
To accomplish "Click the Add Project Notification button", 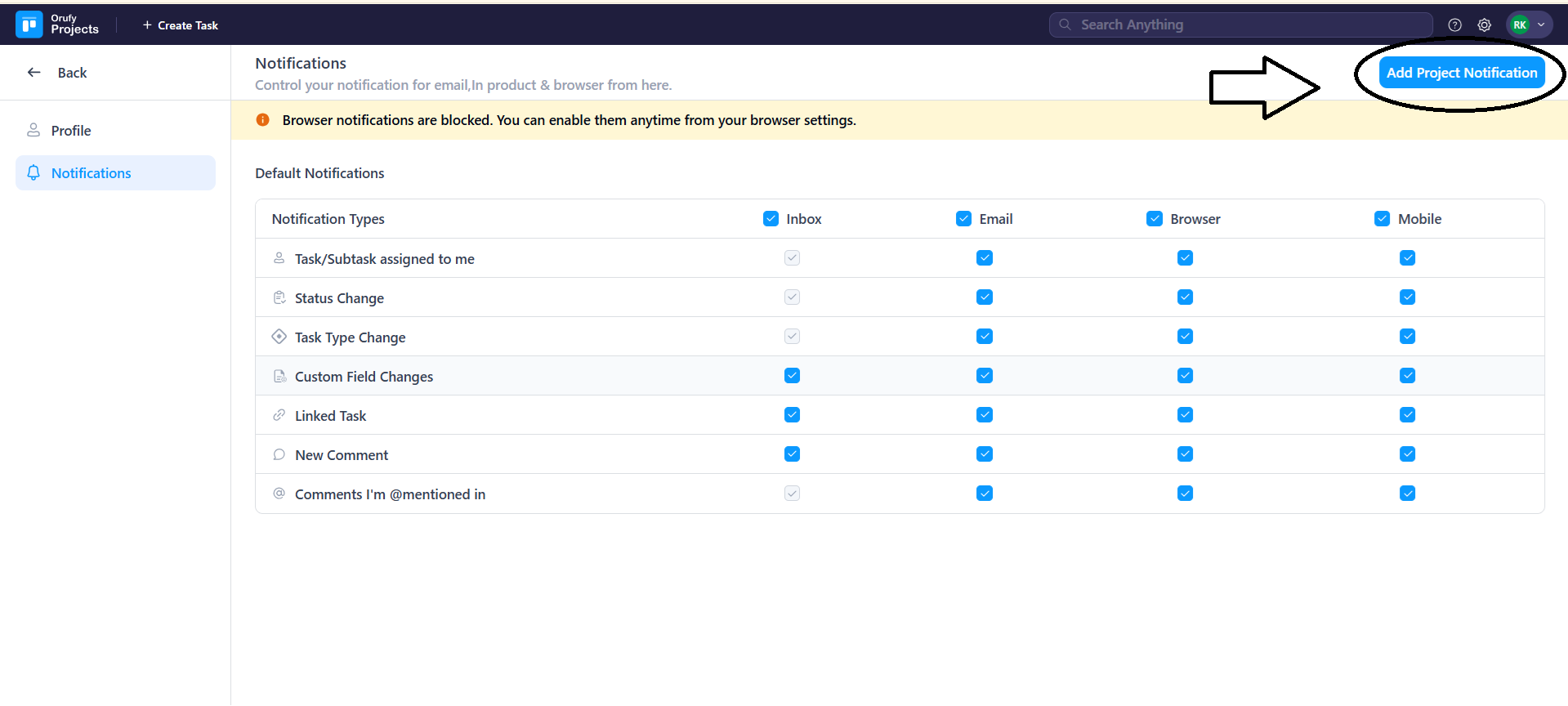I will pyautogui.click(x=1461, y=73).
